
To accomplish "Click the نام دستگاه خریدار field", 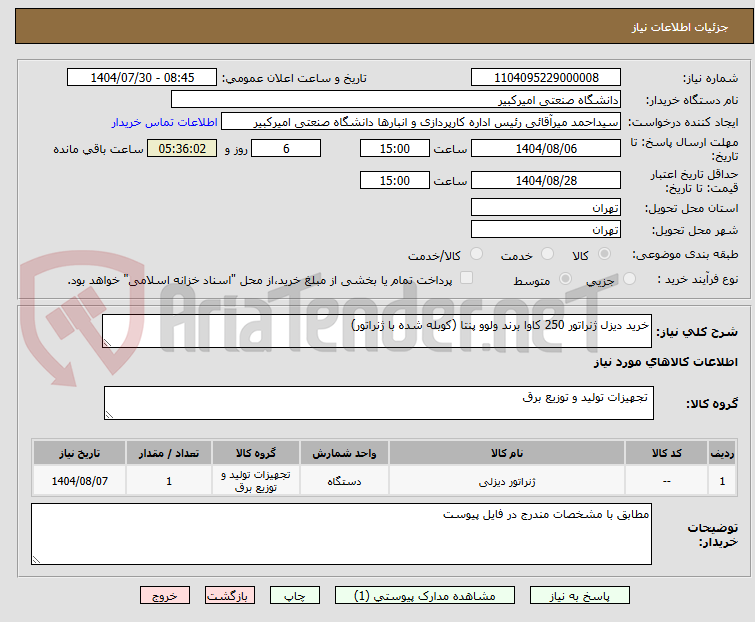I will 396,100.
